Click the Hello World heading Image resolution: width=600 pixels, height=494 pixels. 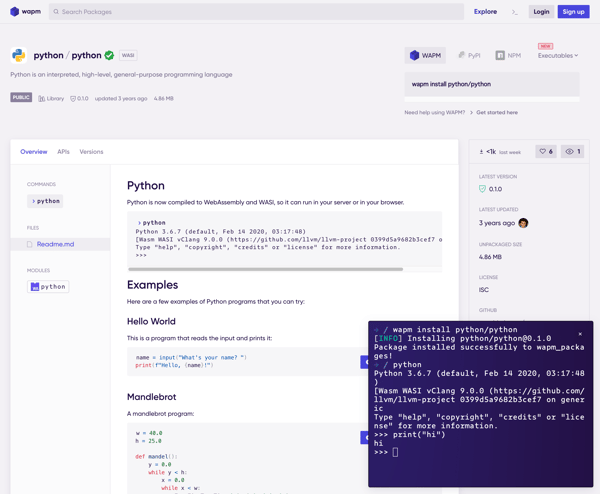click(x=151, y=321)
